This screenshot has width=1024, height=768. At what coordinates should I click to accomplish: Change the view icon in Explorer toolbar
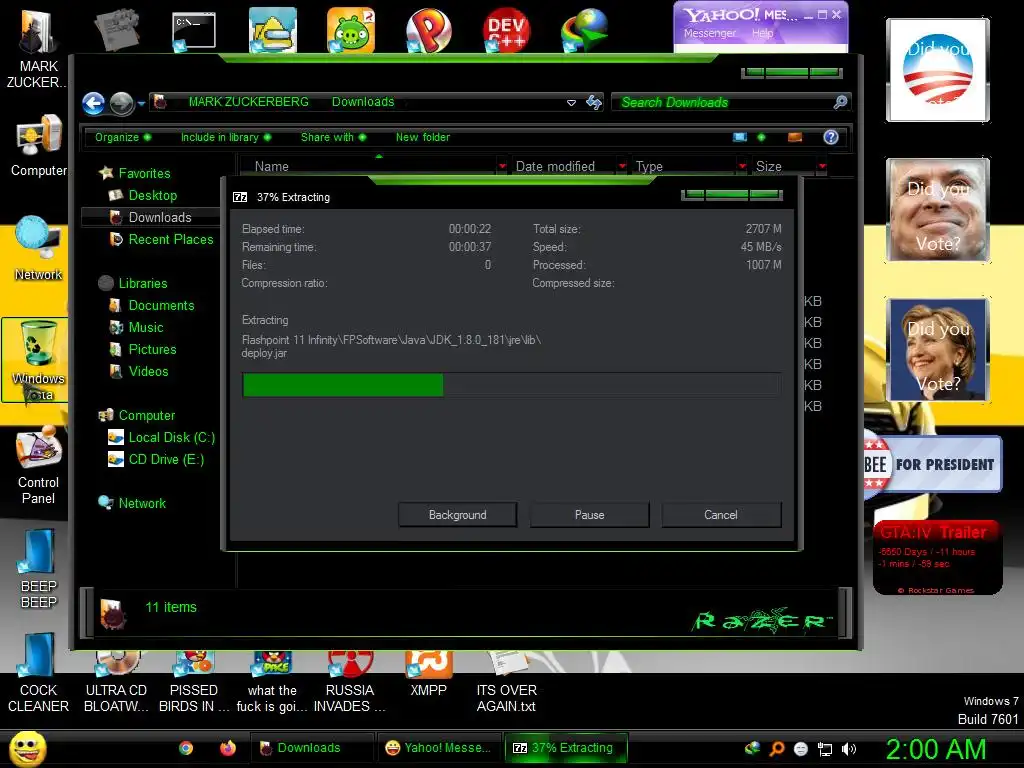740,137
